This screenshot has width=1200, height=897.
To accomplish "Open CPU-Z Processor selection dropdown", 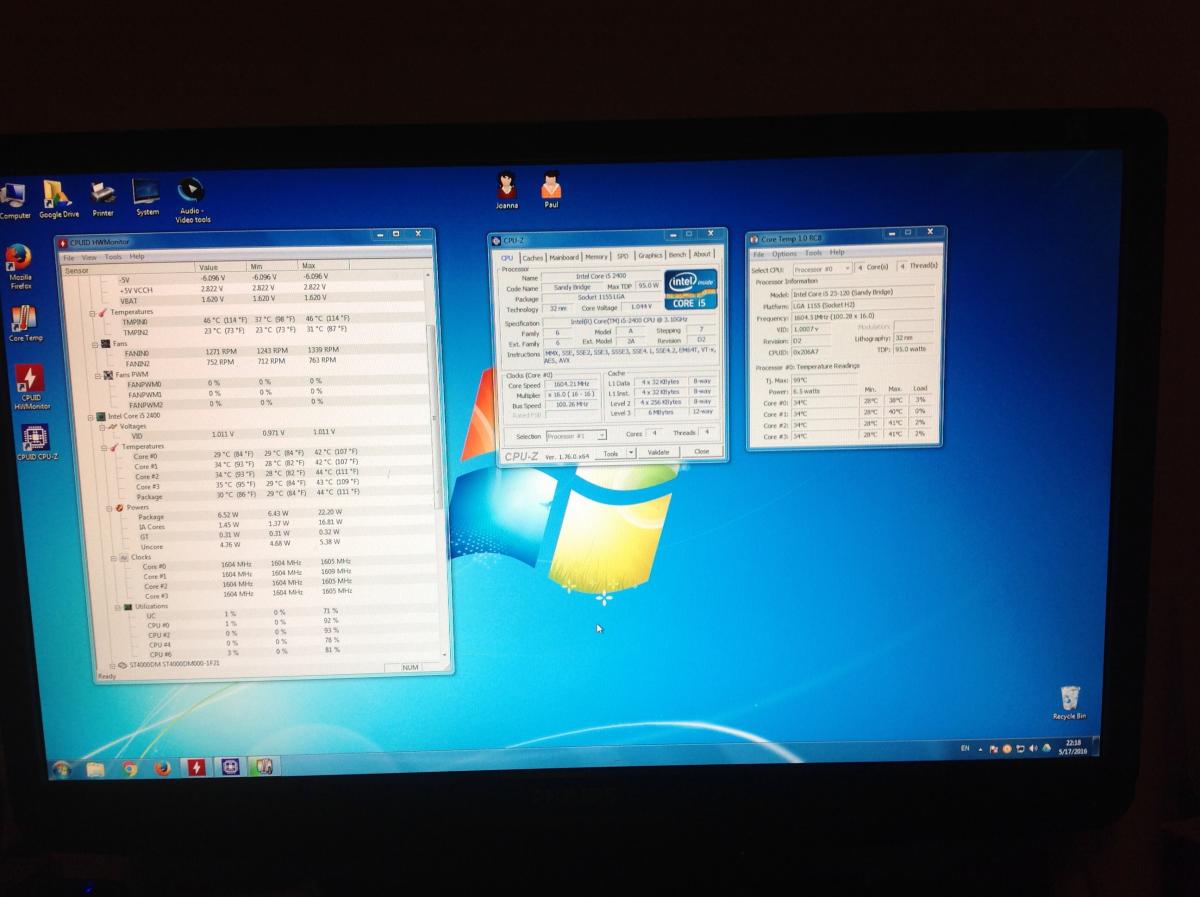I will pyautogui.click(x=575, y=435).
